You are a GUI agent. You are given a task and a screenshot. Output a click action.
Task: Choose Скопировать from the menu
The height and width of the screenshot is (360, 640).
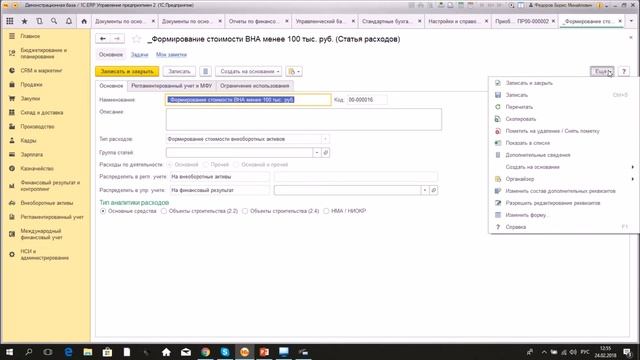pos(564,119)
